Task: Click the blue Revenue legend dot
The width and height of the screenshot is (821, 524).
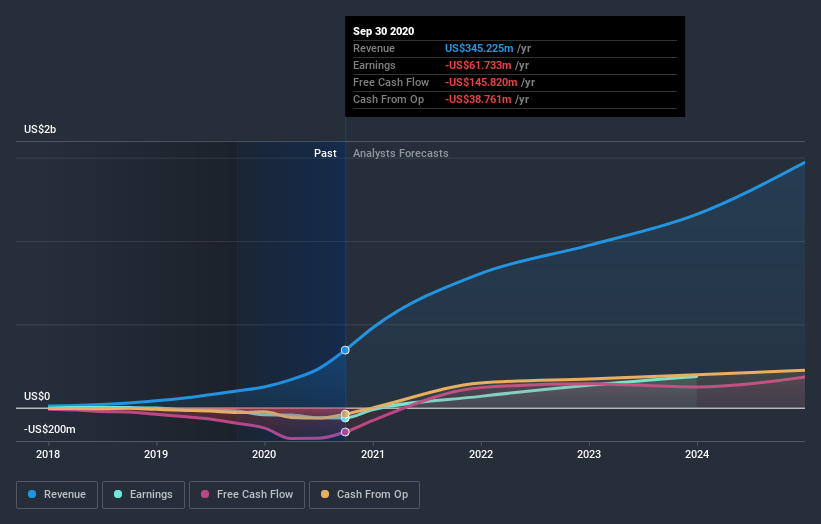Action: point(32,494)
